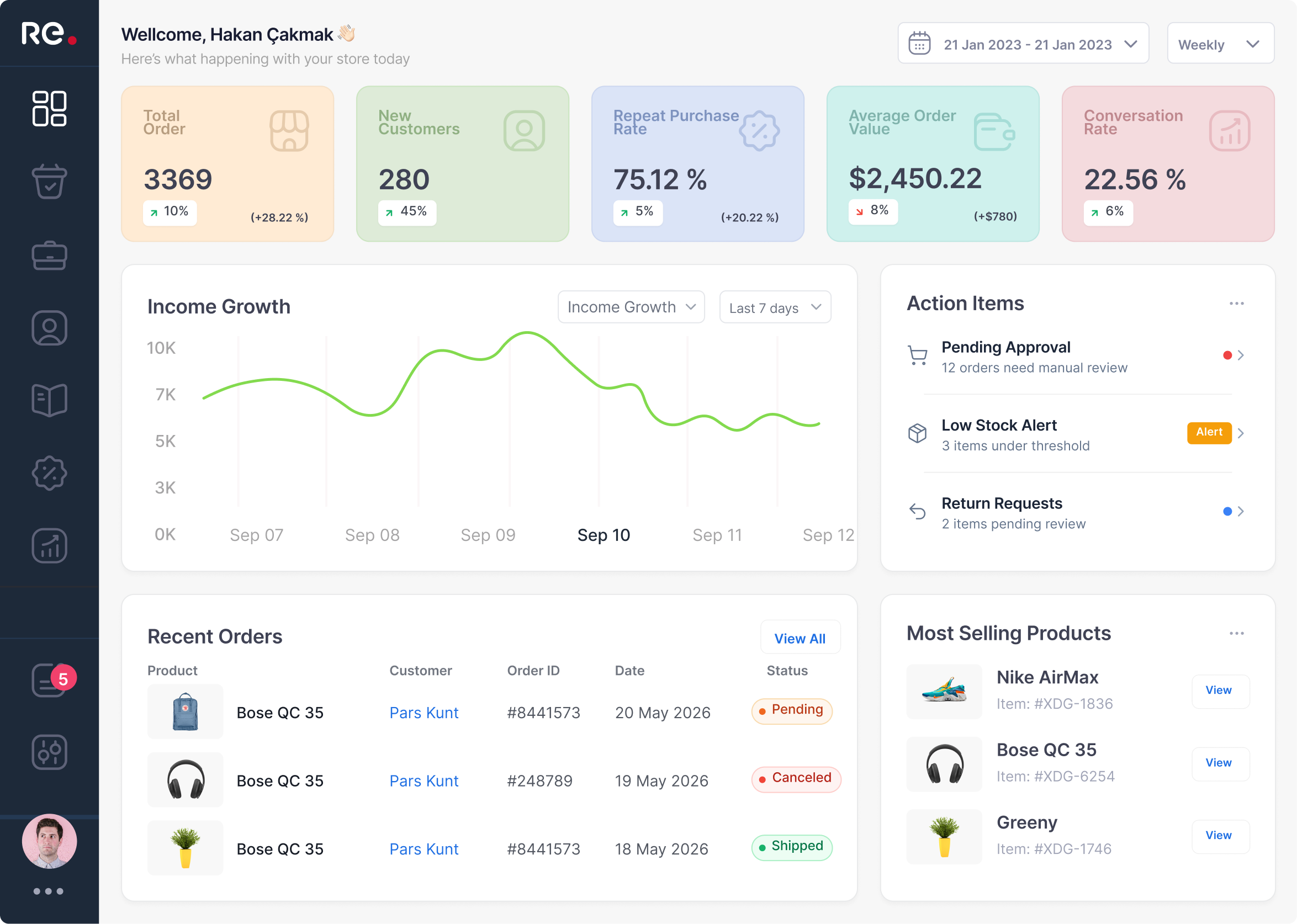Open the open-book catalog icon in sidebar
This screenshot has width=1297, height=924.
coord(50,400)
